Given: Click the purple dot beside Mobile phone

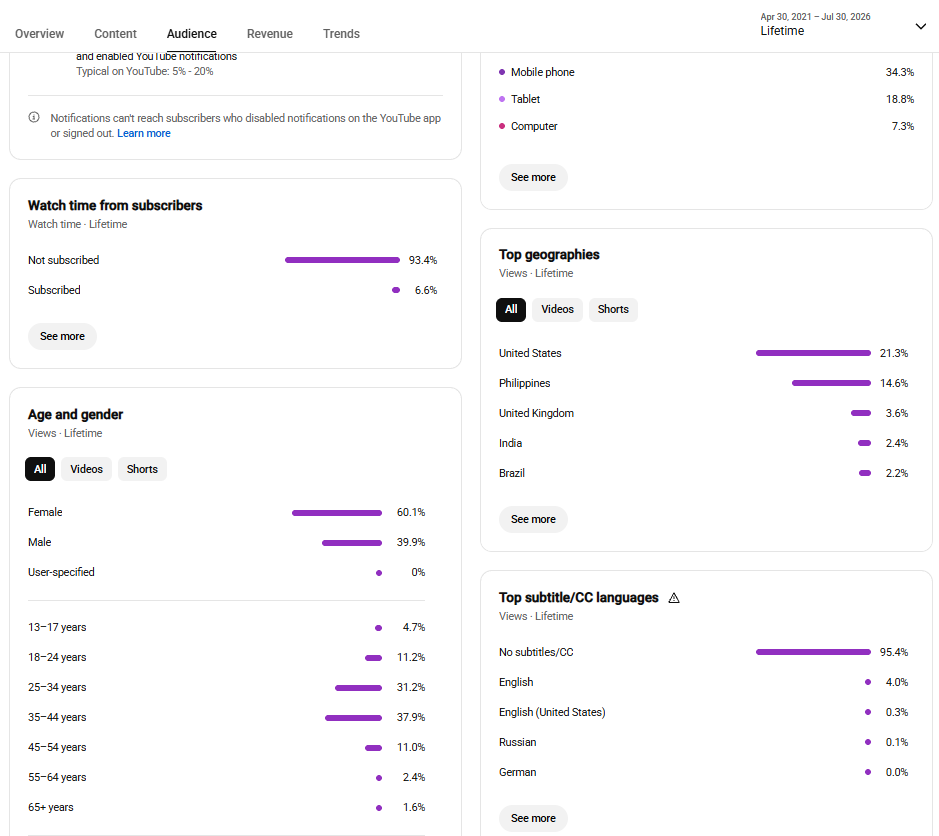Looking at the screenshot, I should pyautogui.click(x=502, y=72).
